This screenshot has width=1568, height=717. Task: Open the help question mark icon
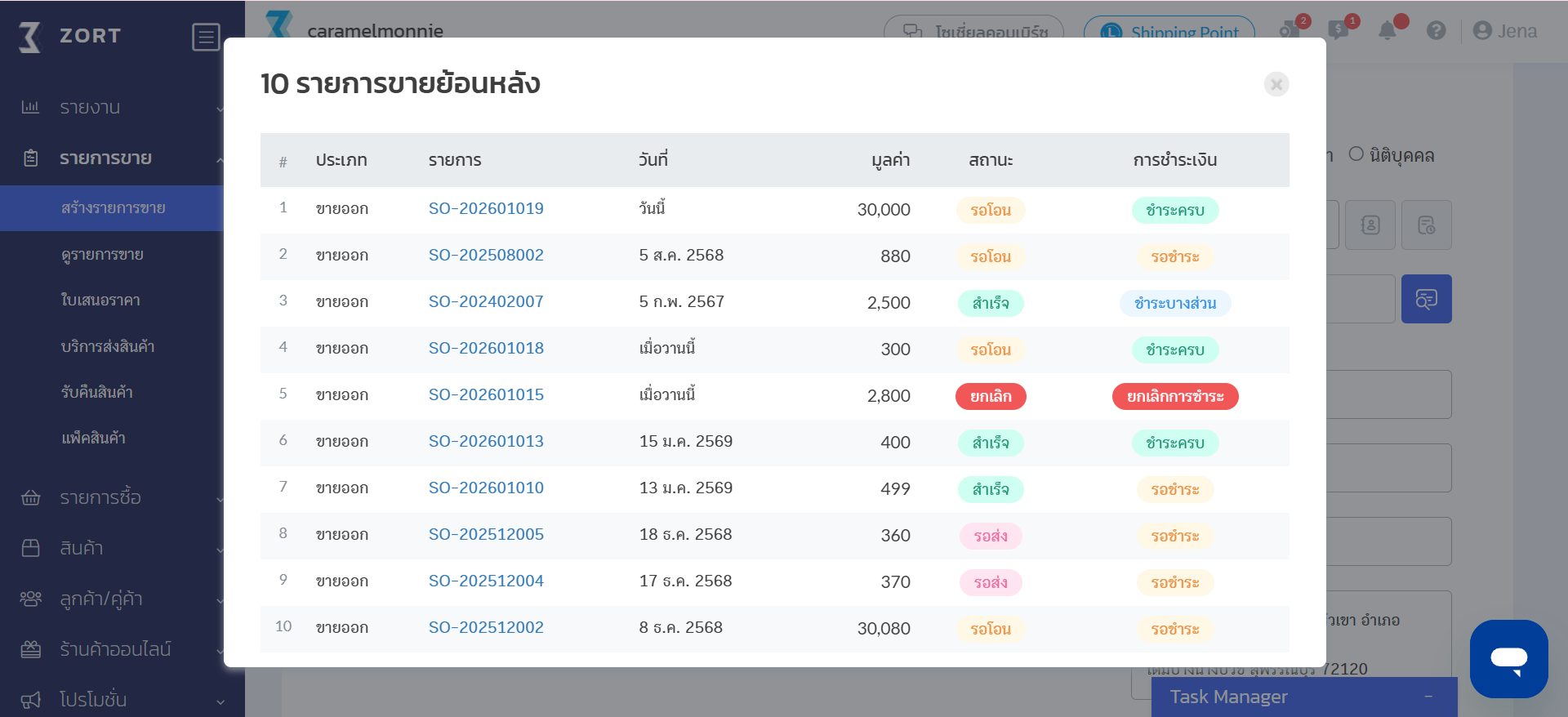tap(1436, 31)
